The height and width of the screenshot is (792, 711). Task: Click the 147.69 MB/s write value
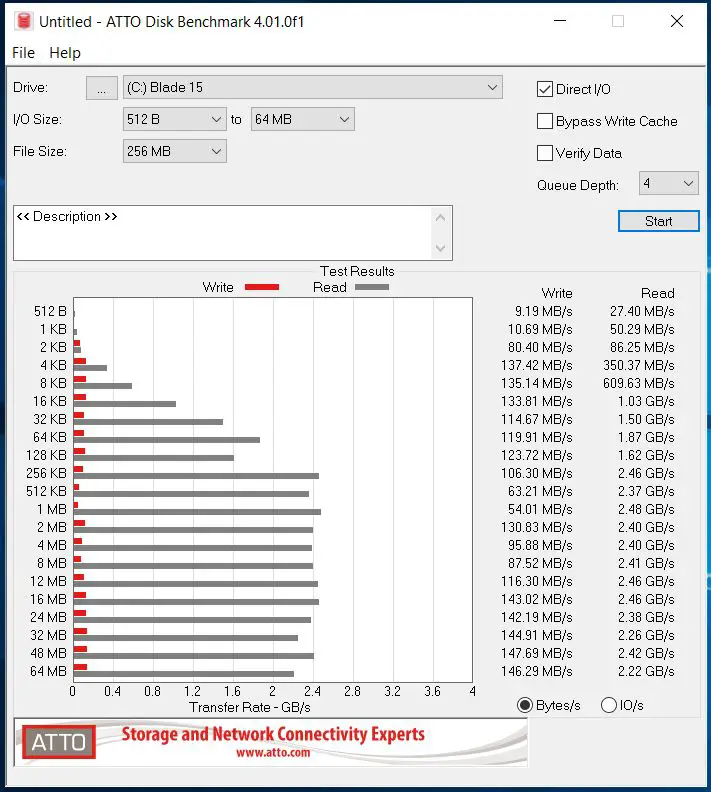[x=537, y=653]
